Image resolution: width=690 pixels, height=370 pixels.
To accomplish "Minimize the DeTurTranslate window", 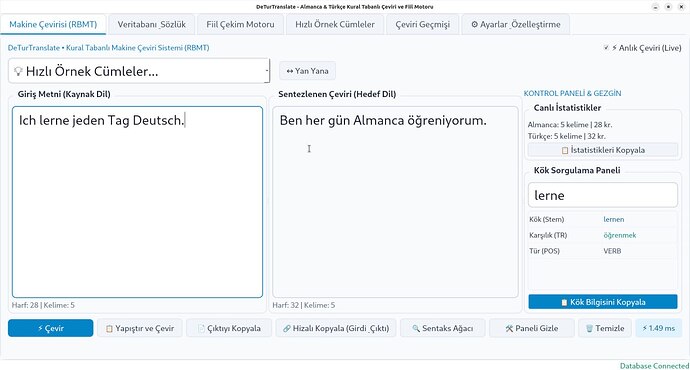I will point(656,7).
